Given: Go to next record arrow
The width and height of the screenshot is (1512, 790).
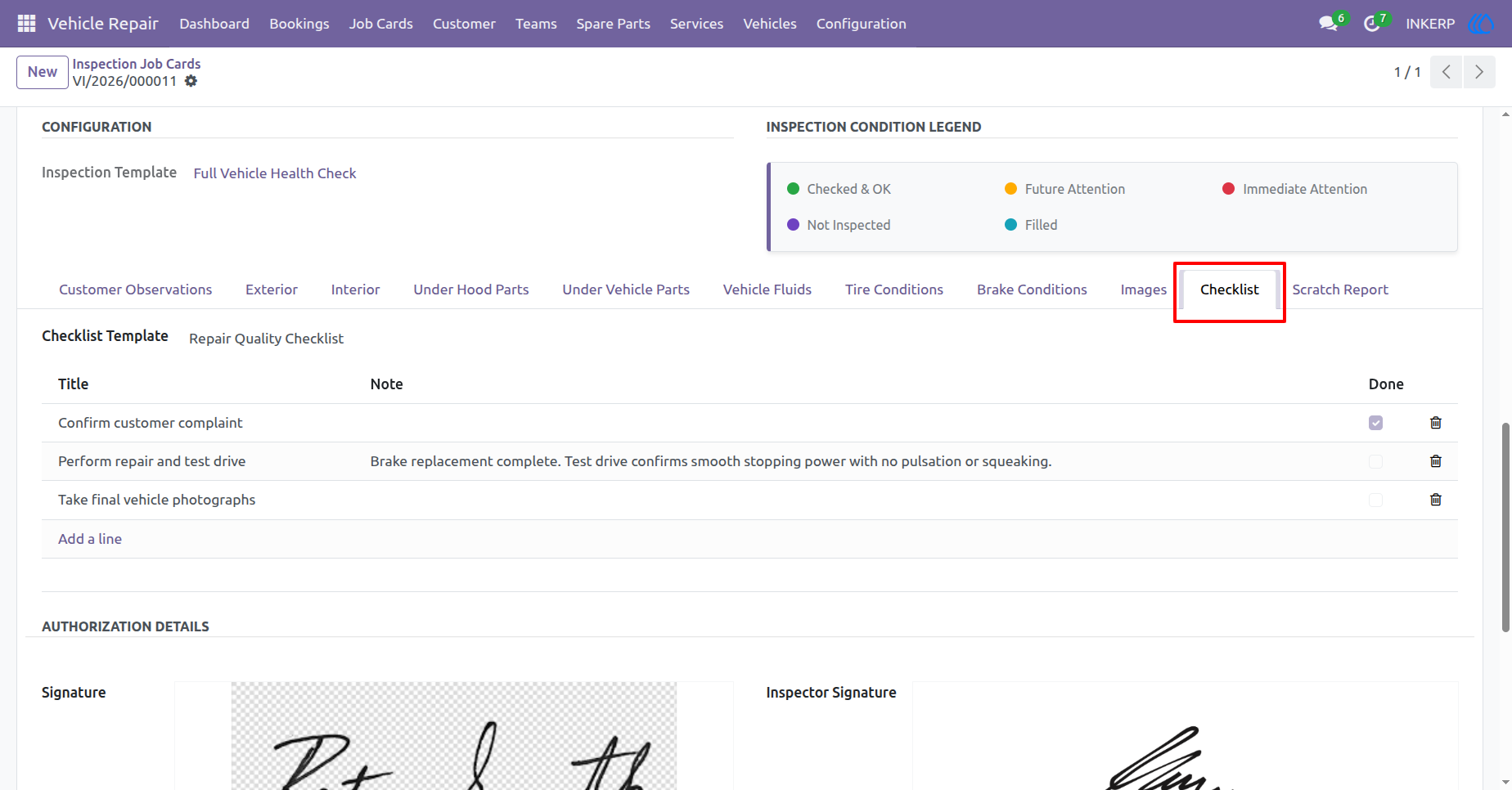Looking at the screenshot, I should [x=1479, y=72].
